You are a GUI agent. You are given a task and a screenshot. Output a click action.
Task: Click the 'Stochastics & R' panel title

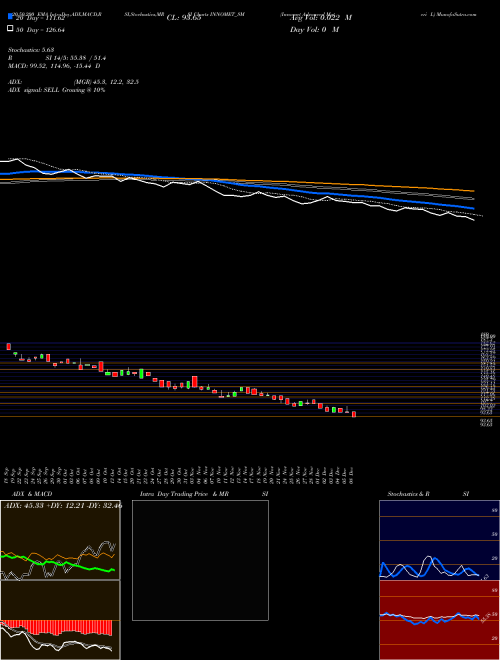point(408,494)
